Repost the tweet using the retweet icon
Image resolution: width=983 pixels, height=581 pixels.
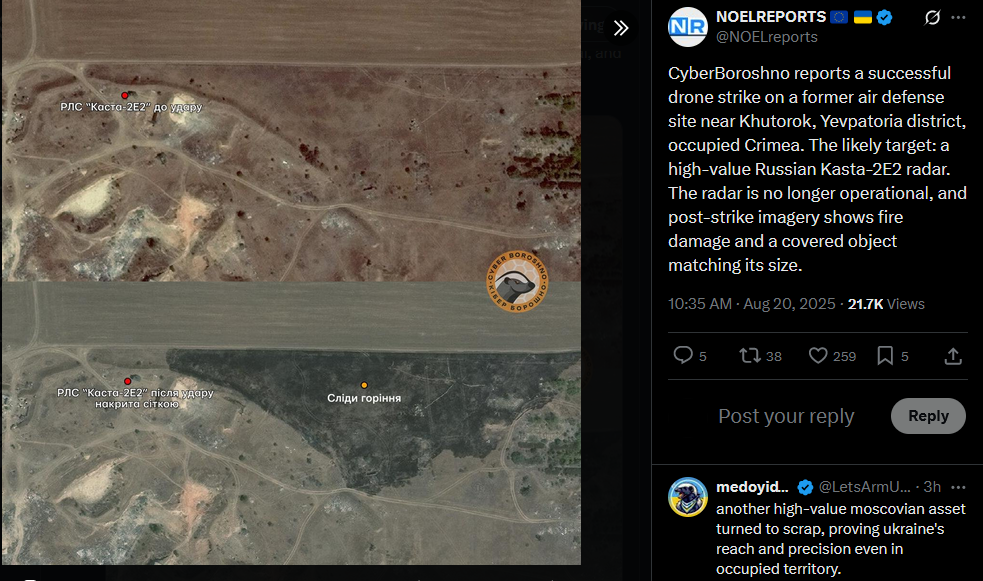760,356
